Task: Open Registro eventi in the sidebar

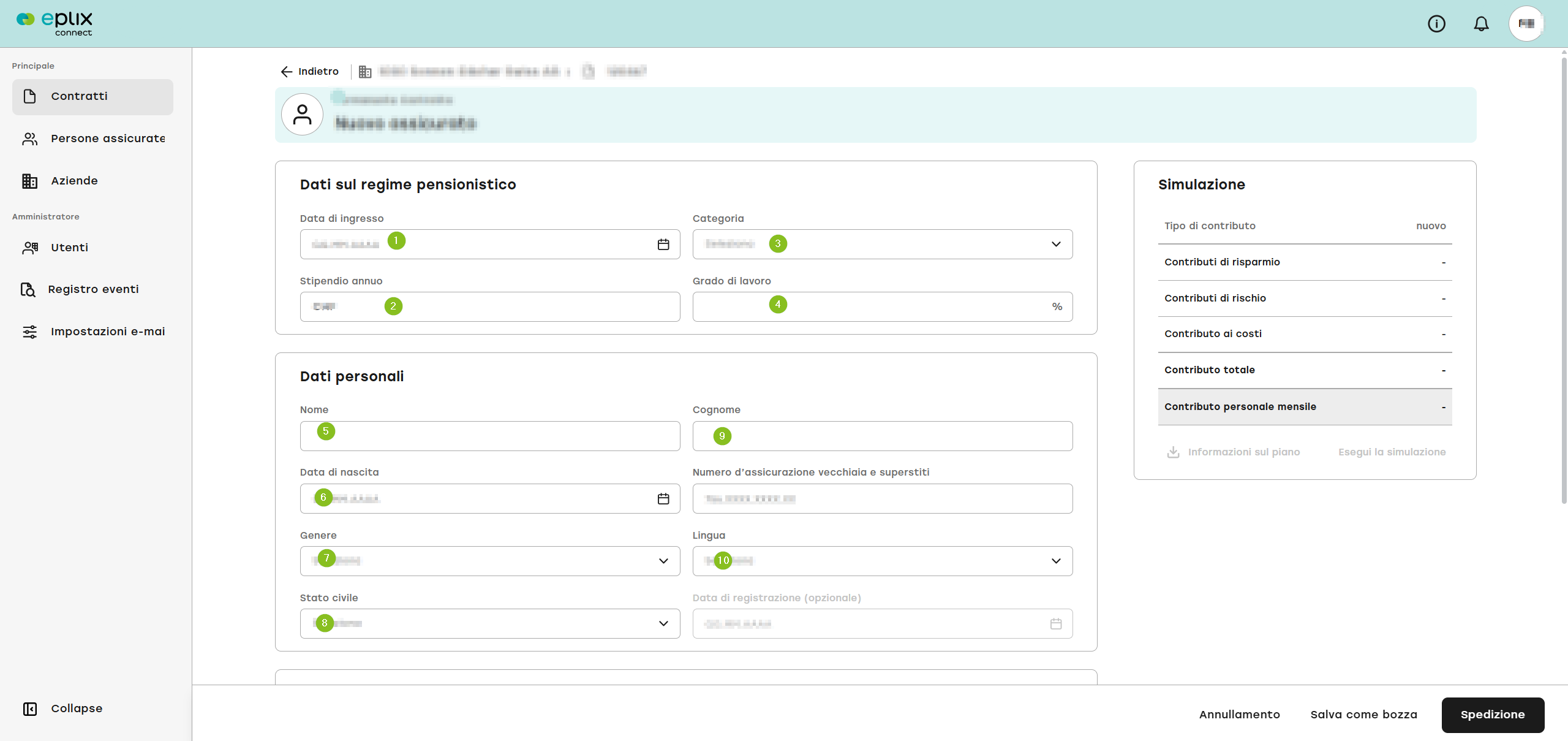Action: (92, 289)
